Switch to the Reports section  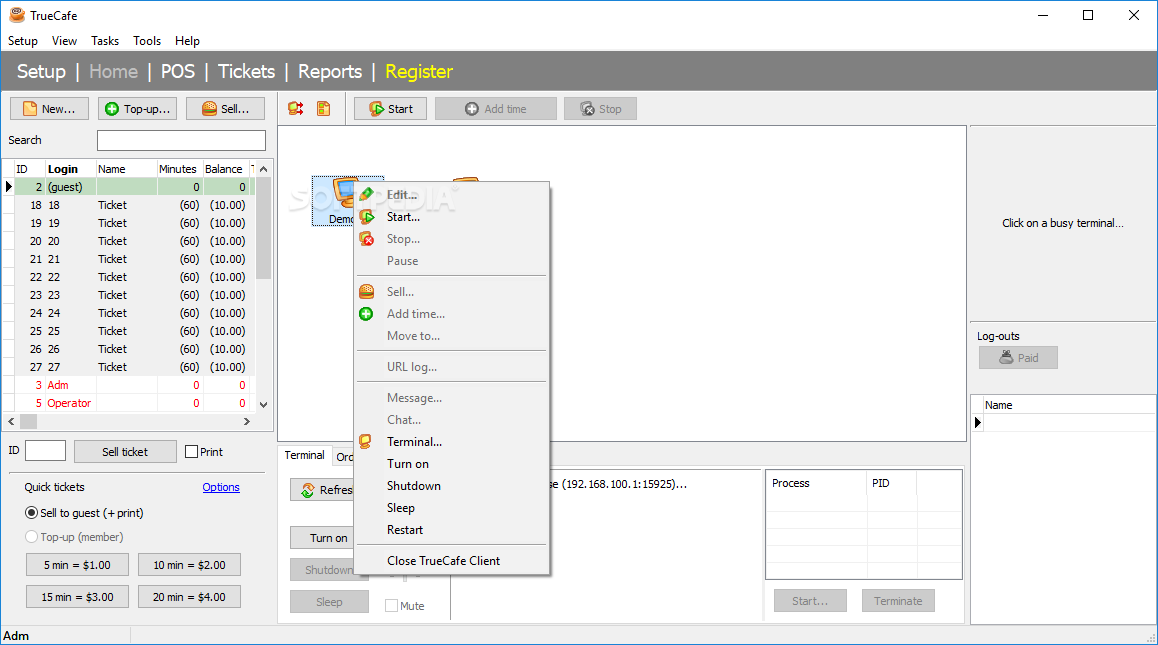pyautogui.click(x=330, y=72)
